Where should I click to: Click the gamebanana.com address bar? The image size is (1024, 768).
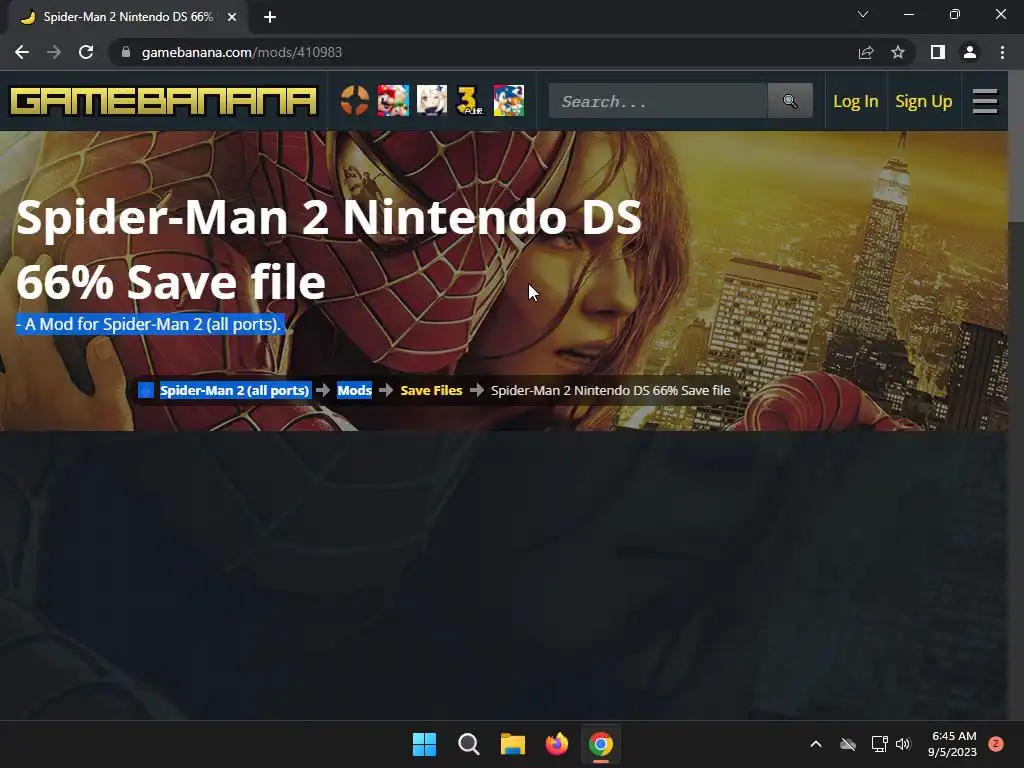pos(483,52)
